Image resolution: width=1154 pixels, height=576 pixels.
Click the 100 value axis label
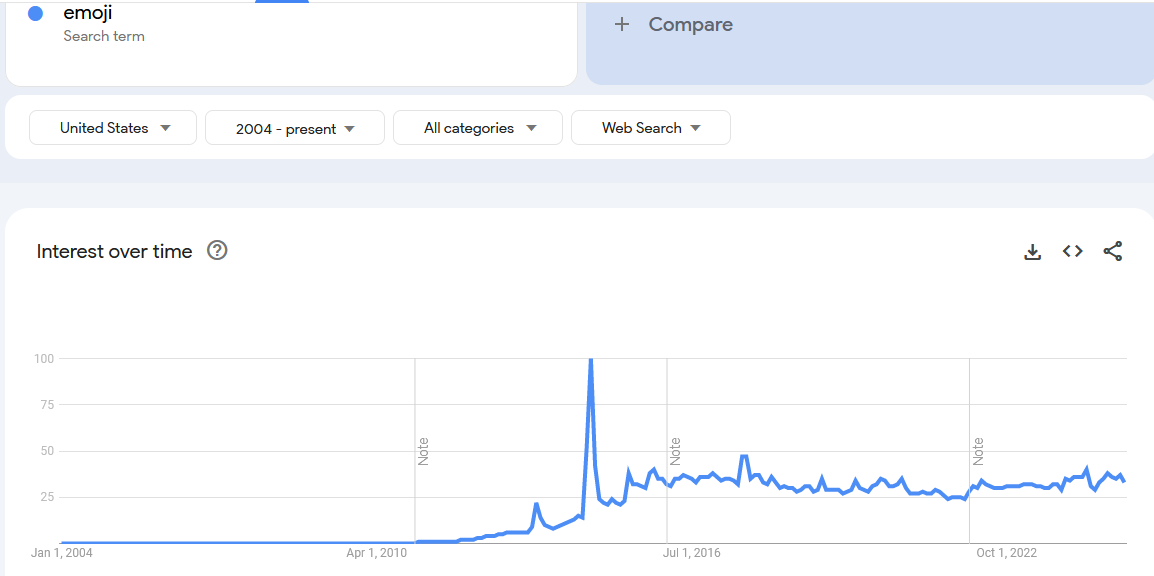(44, 358)
